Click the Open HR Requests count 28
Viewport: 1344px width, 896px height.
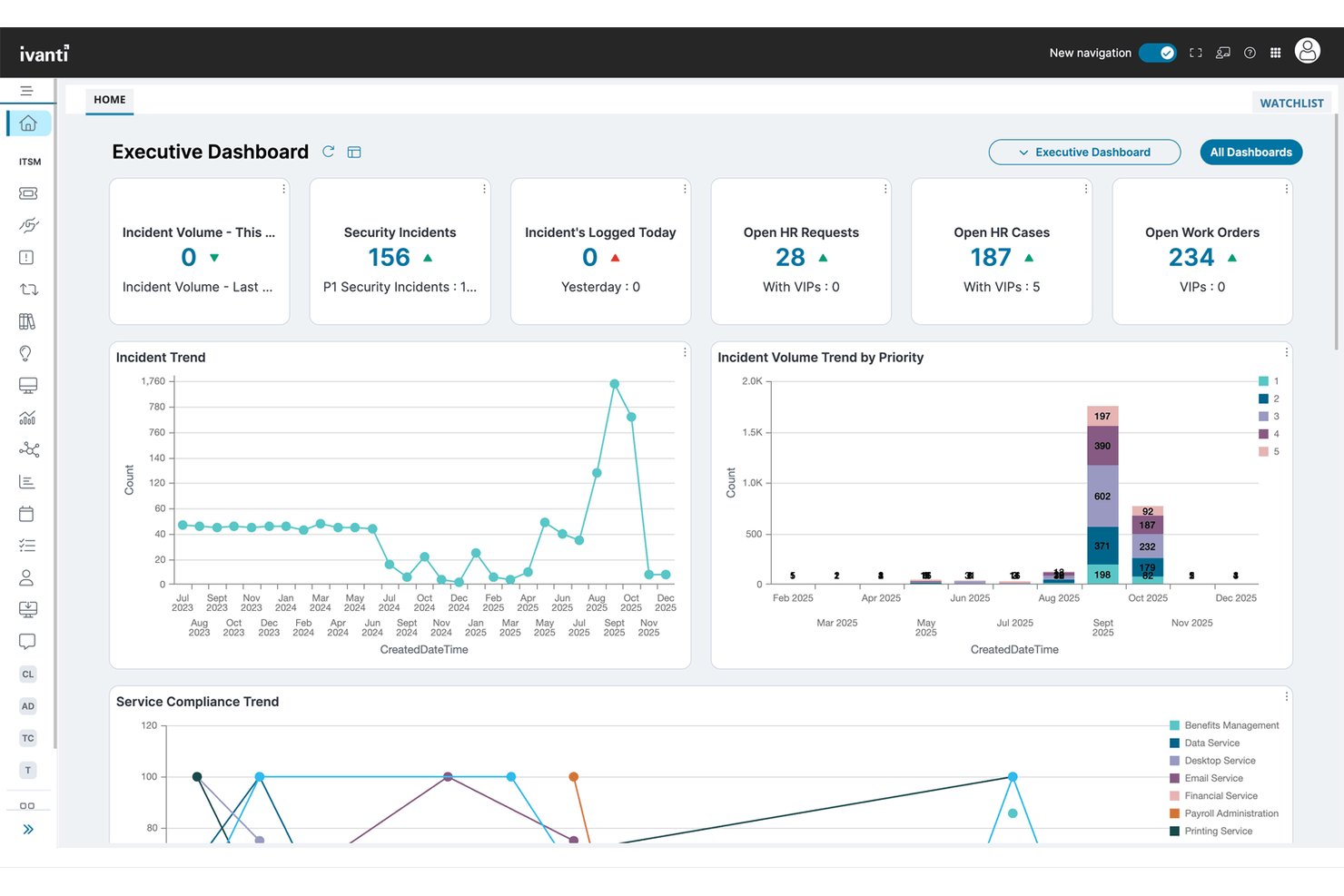(x=790, y=258)
